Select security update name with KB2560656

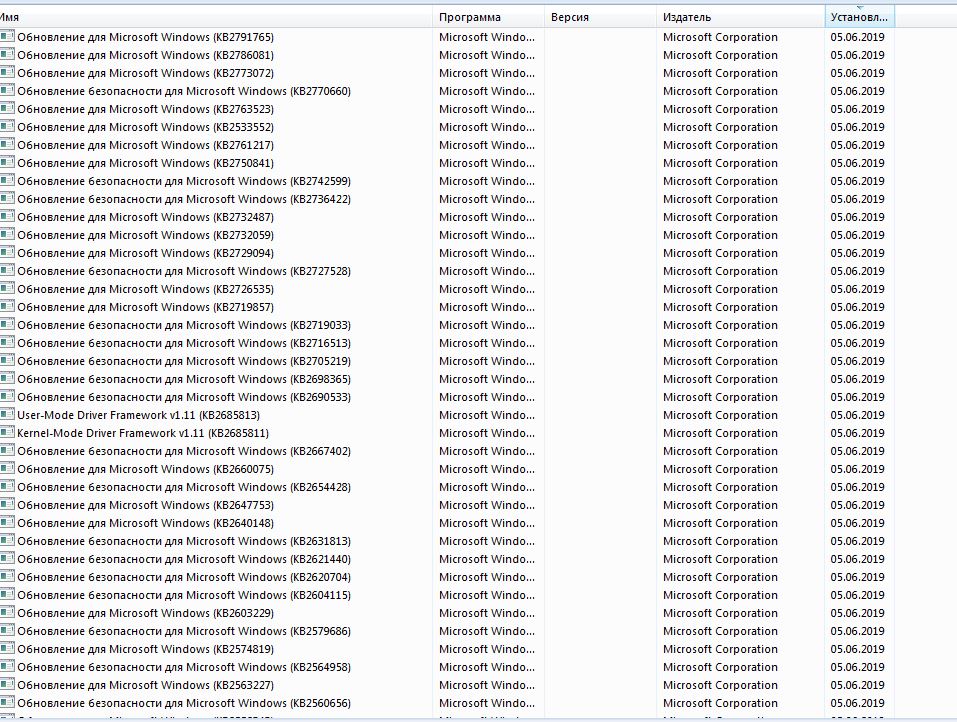coord(184,703)
